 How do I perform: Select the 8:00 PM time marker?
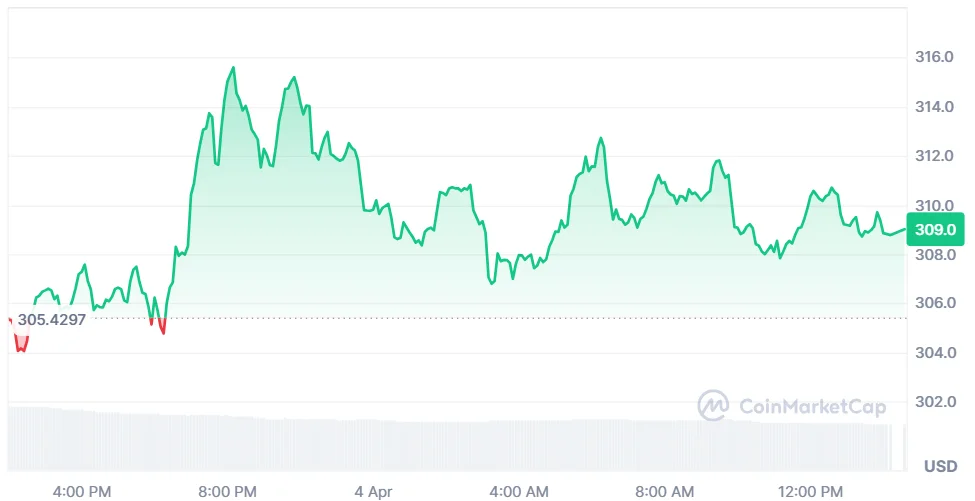(x=229, y=491)
